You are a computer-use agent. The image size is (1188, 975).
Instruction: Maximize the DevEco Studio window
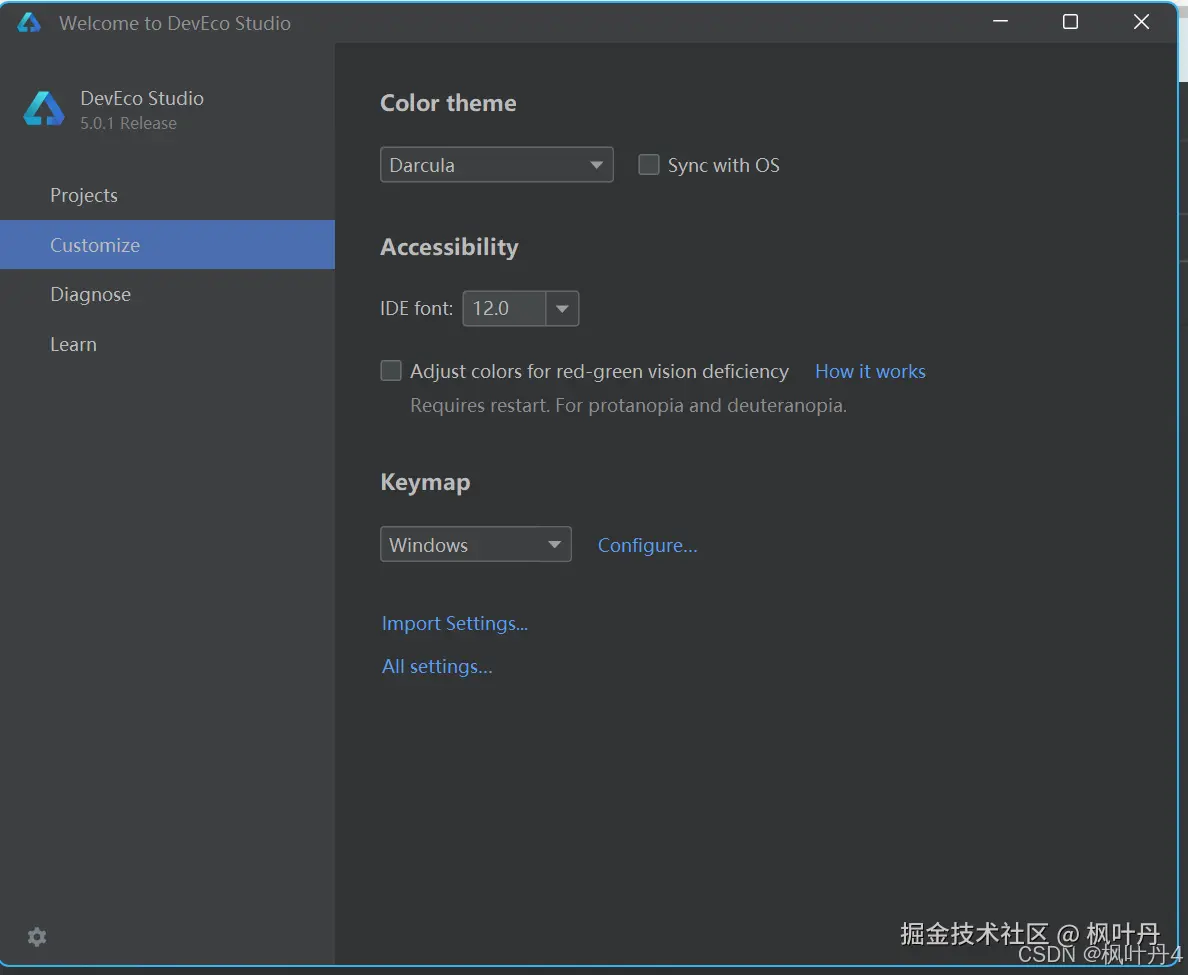click(x=1070, y=22)
